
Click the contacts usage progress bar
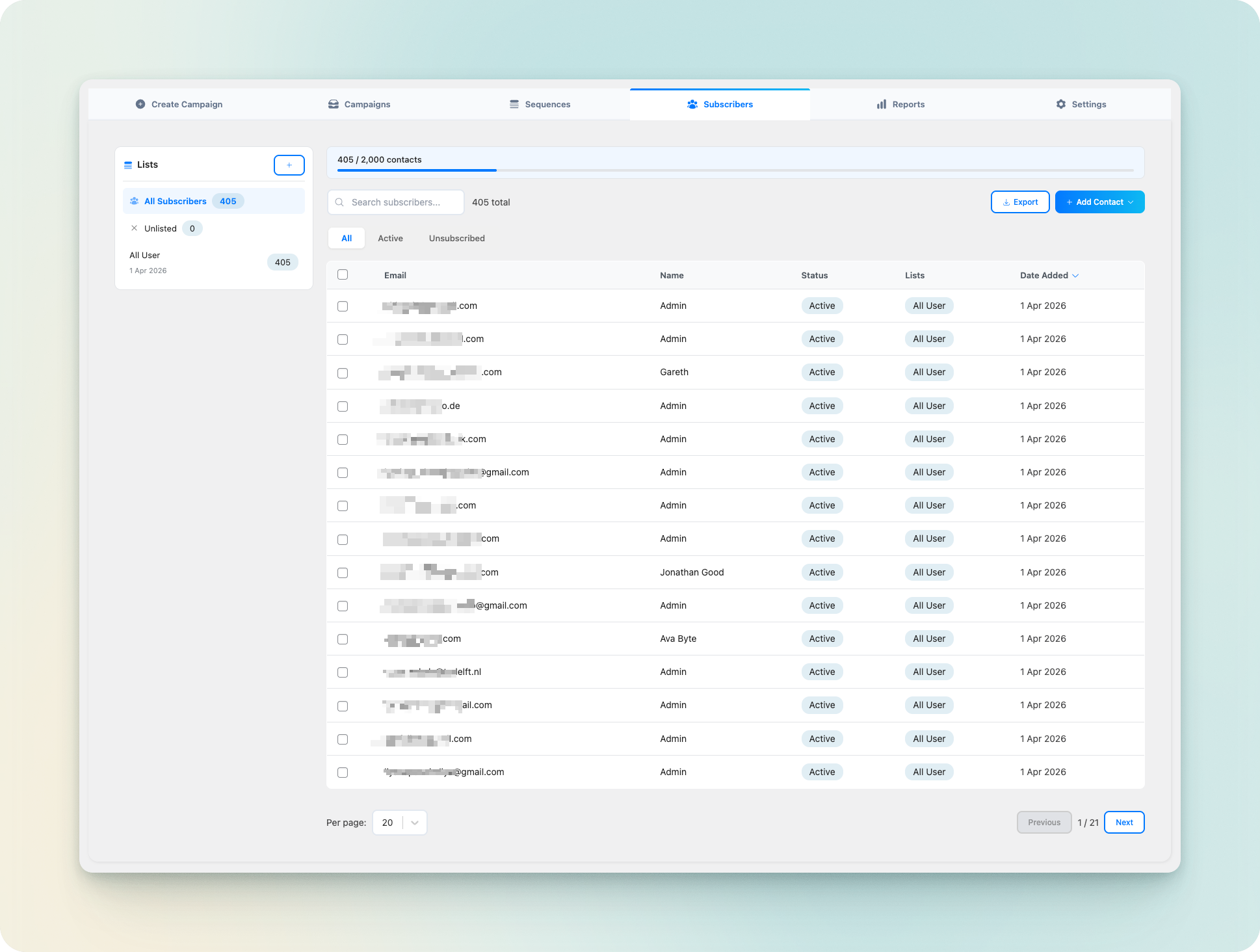pos(735,170)
